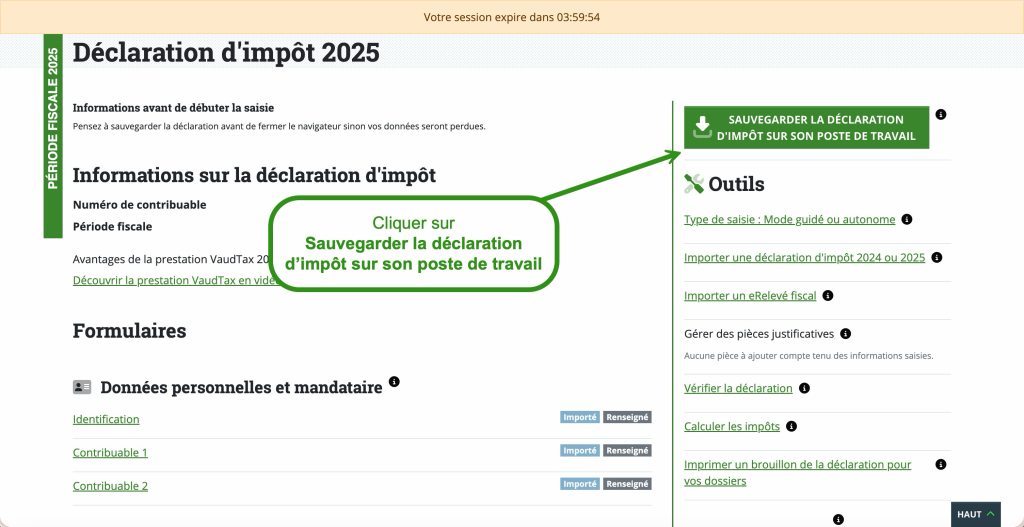Viewport: 1024px width, 527px height.
Task: Click info icon beside Importer une déclaration d'impôt
Action: [937, 257]
